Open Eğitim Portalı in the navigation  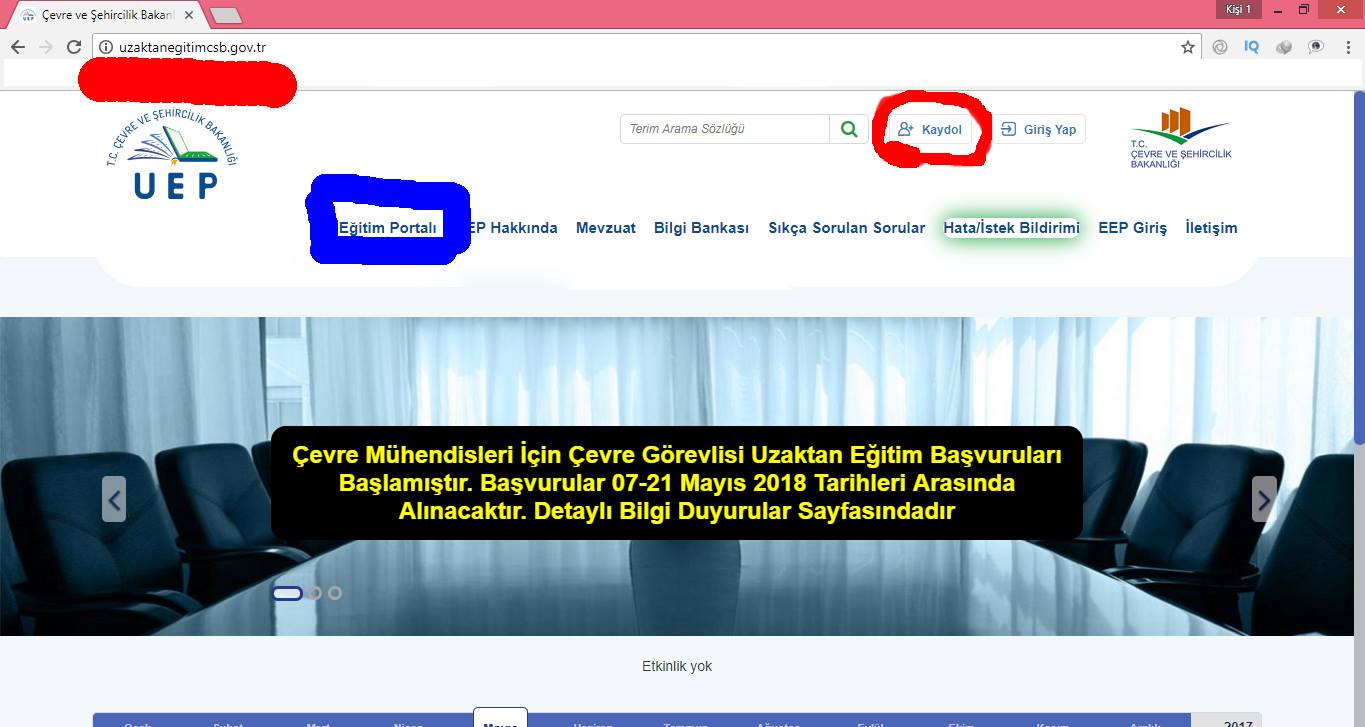coord(388,228)
